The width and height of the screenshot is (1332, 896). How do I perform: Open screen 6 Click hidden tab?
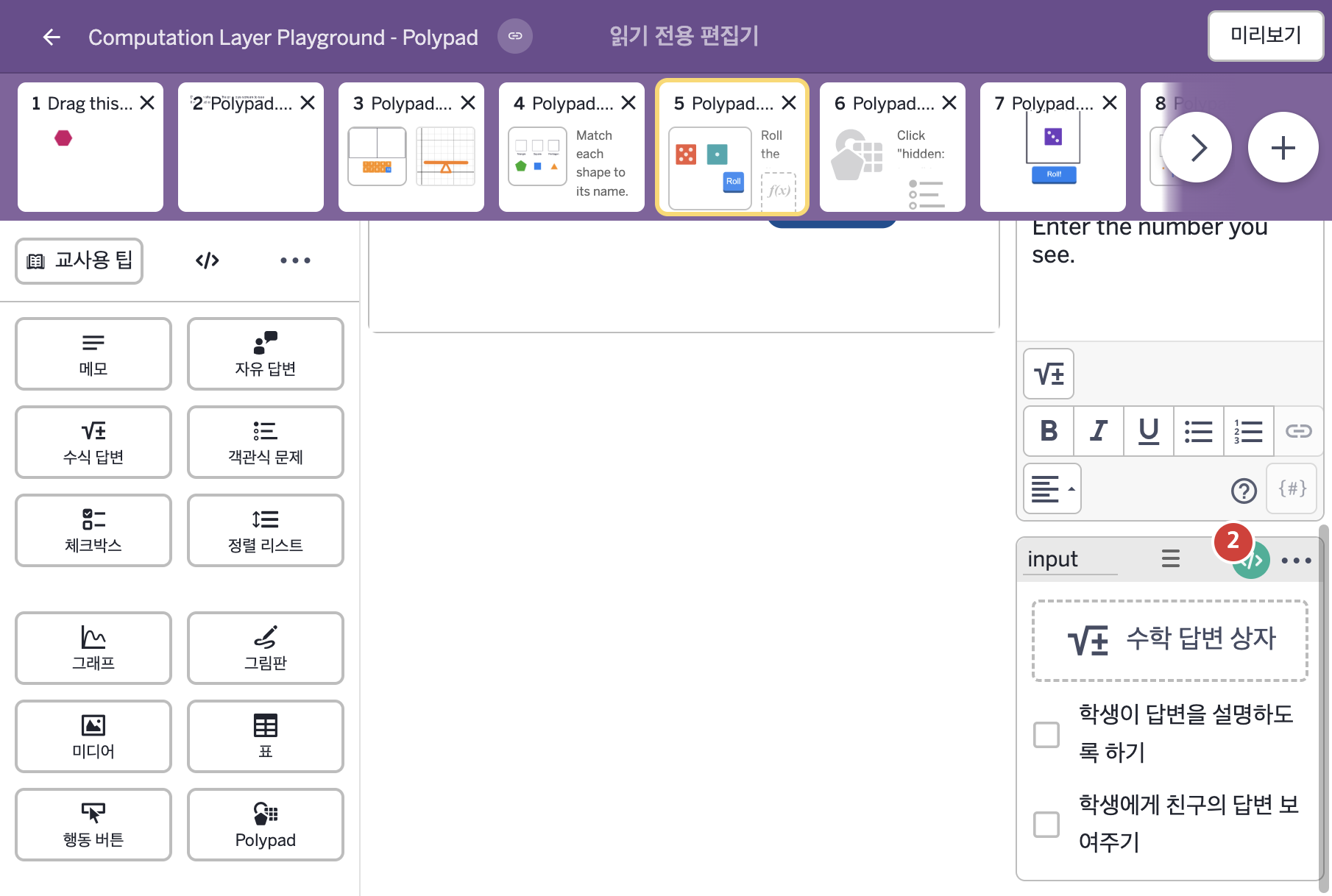pos(893,147)
